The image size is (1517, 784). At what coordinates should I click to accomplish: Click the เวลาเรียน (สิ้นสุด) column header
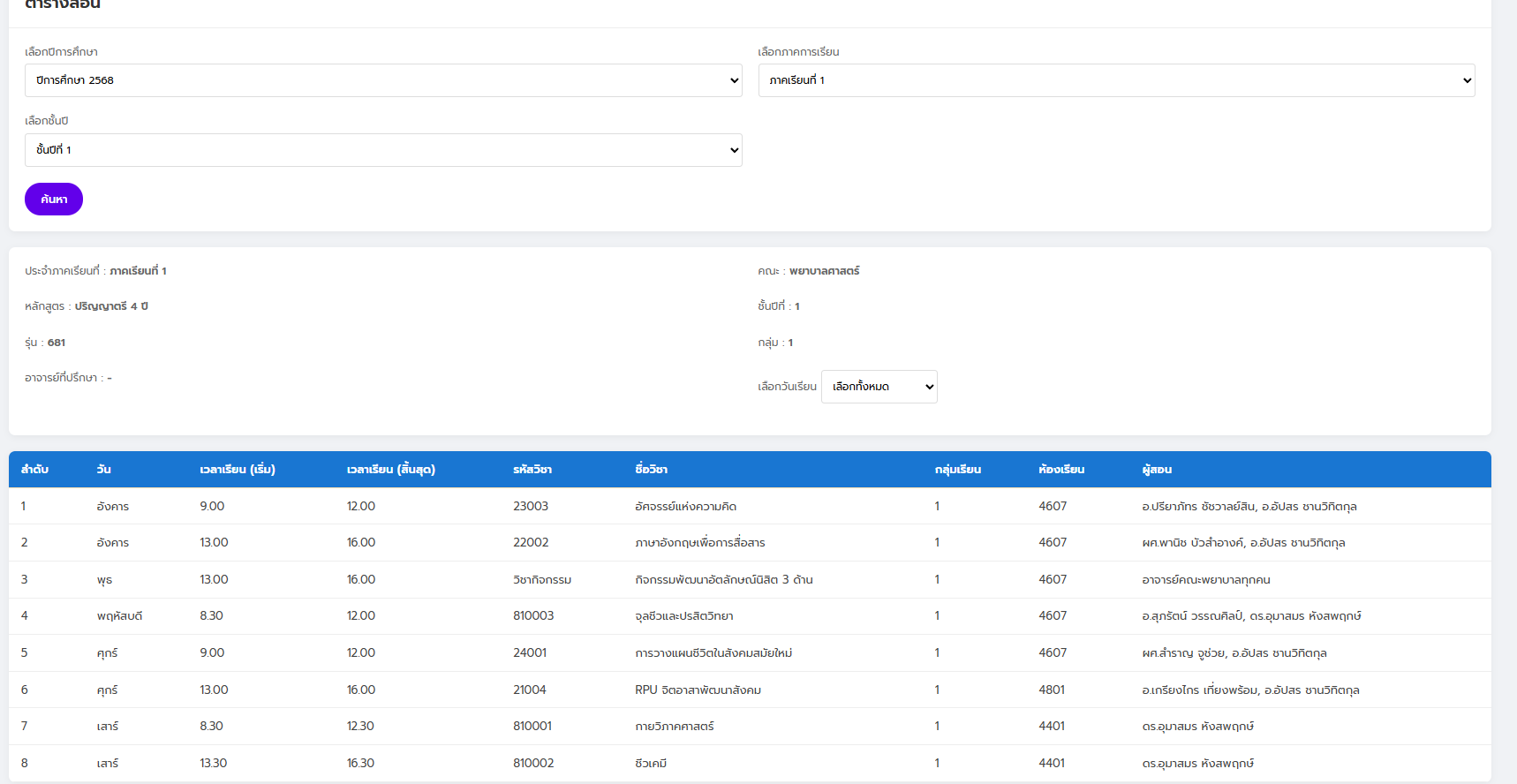[x=390, y=470]
